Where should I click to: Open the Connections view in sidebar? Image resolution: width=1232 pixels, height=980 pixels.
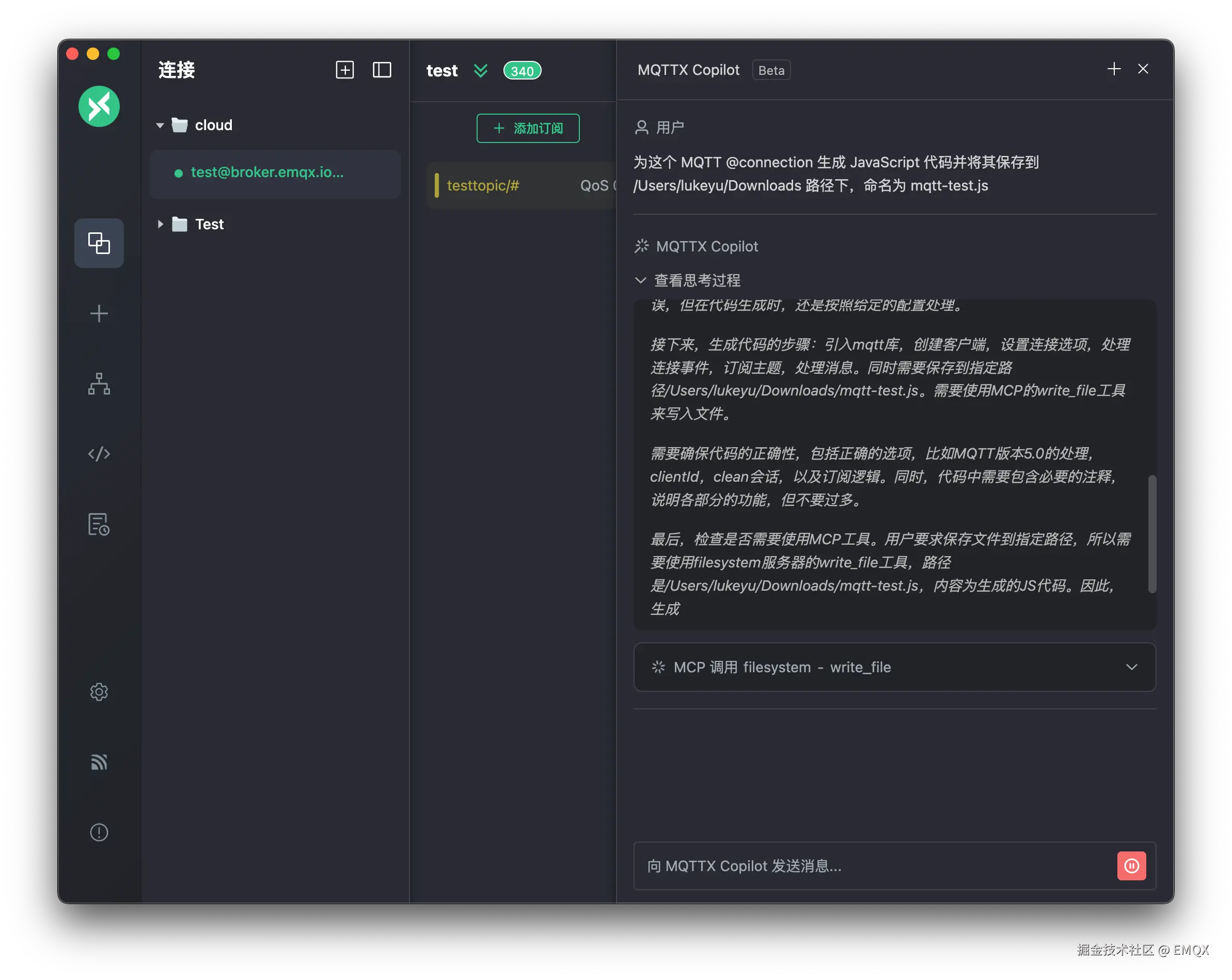(x=99, y=243)
